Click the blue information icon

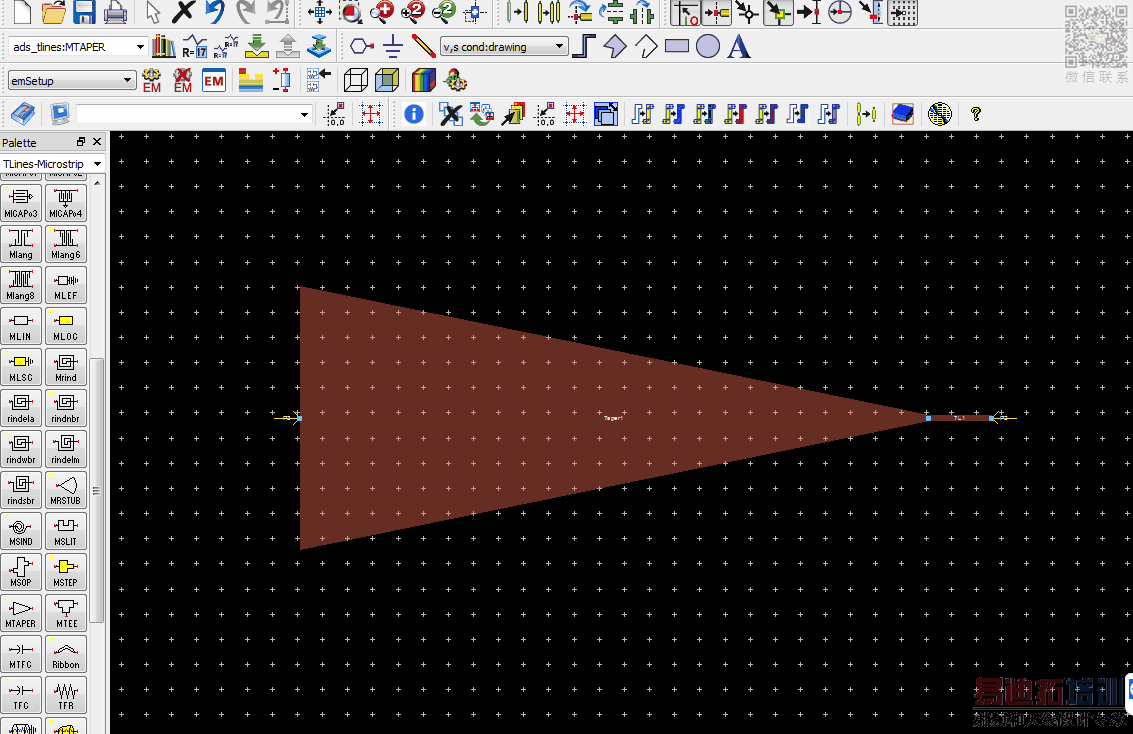(414, 113)
